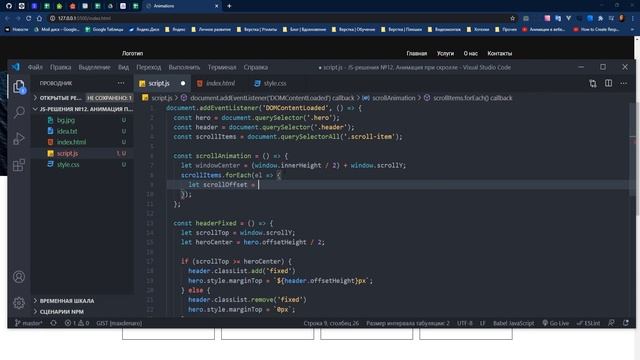The image size is (640, 360).
Task: Click ESLint in the status bar
Action: point(589,323)
